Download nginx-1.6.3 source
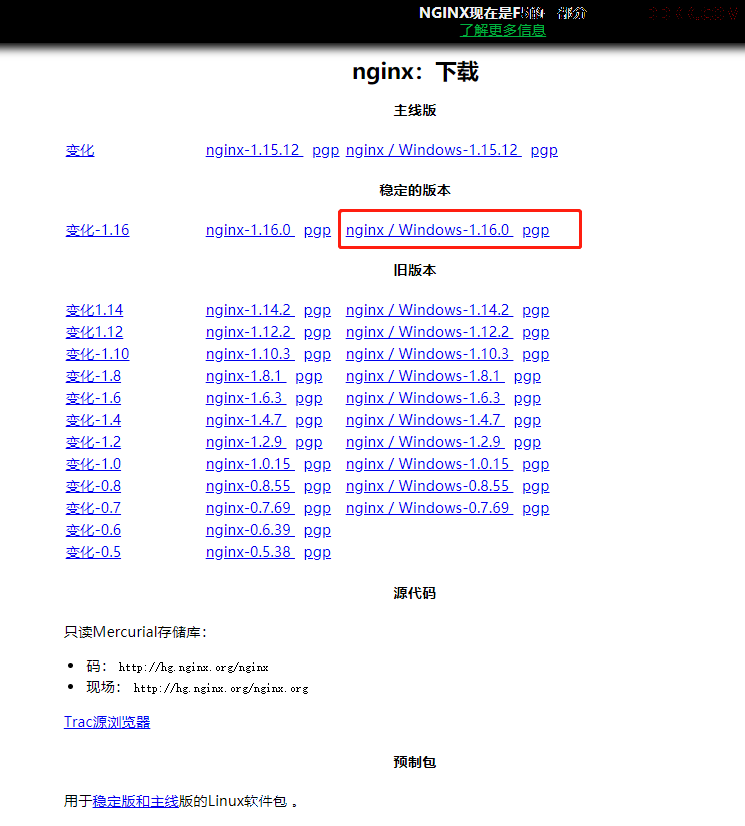 coord(246,399)
